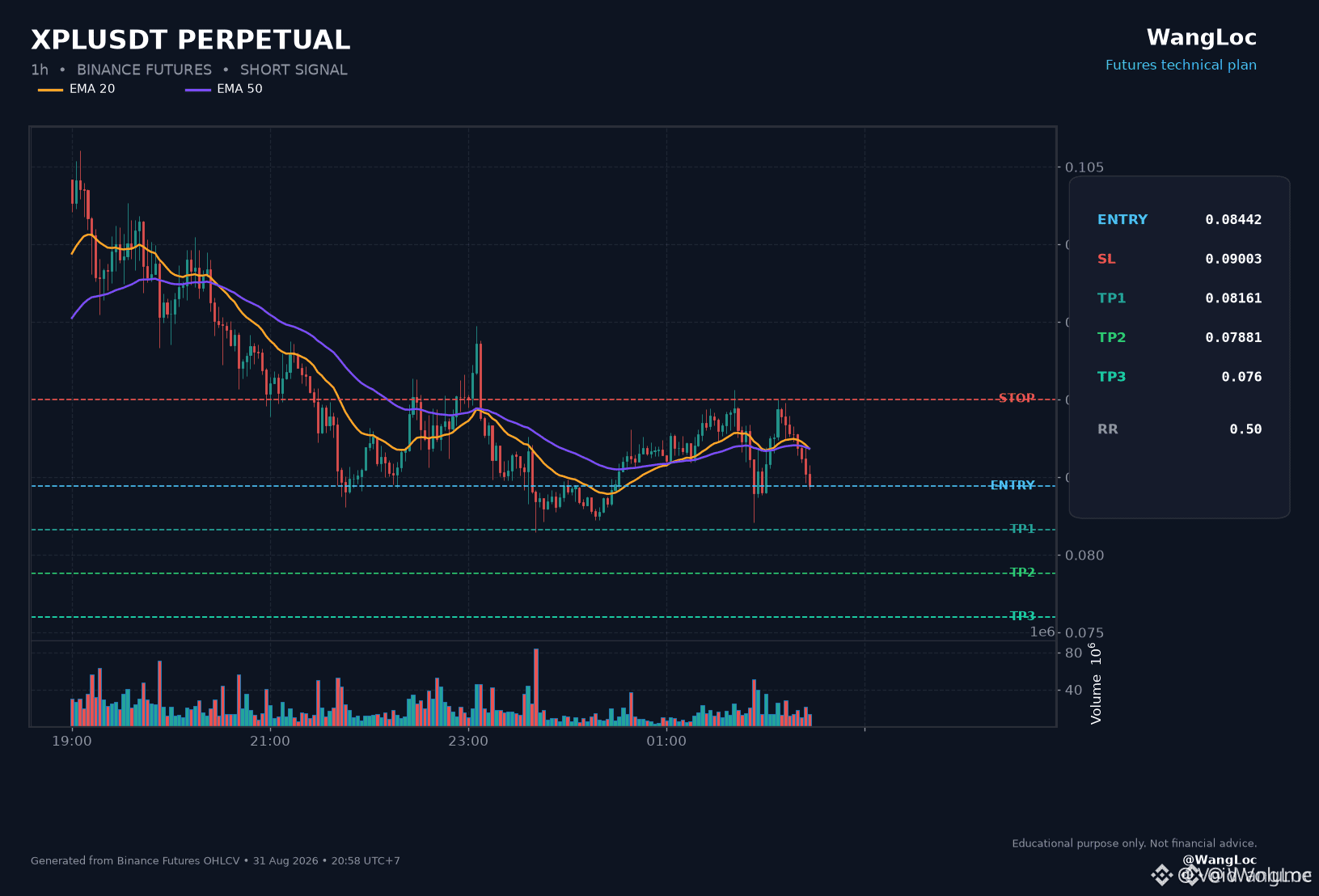Click the TP2 label in the side panel
The width and height of the screenshot is (1319, 896).
[1111, 338]
